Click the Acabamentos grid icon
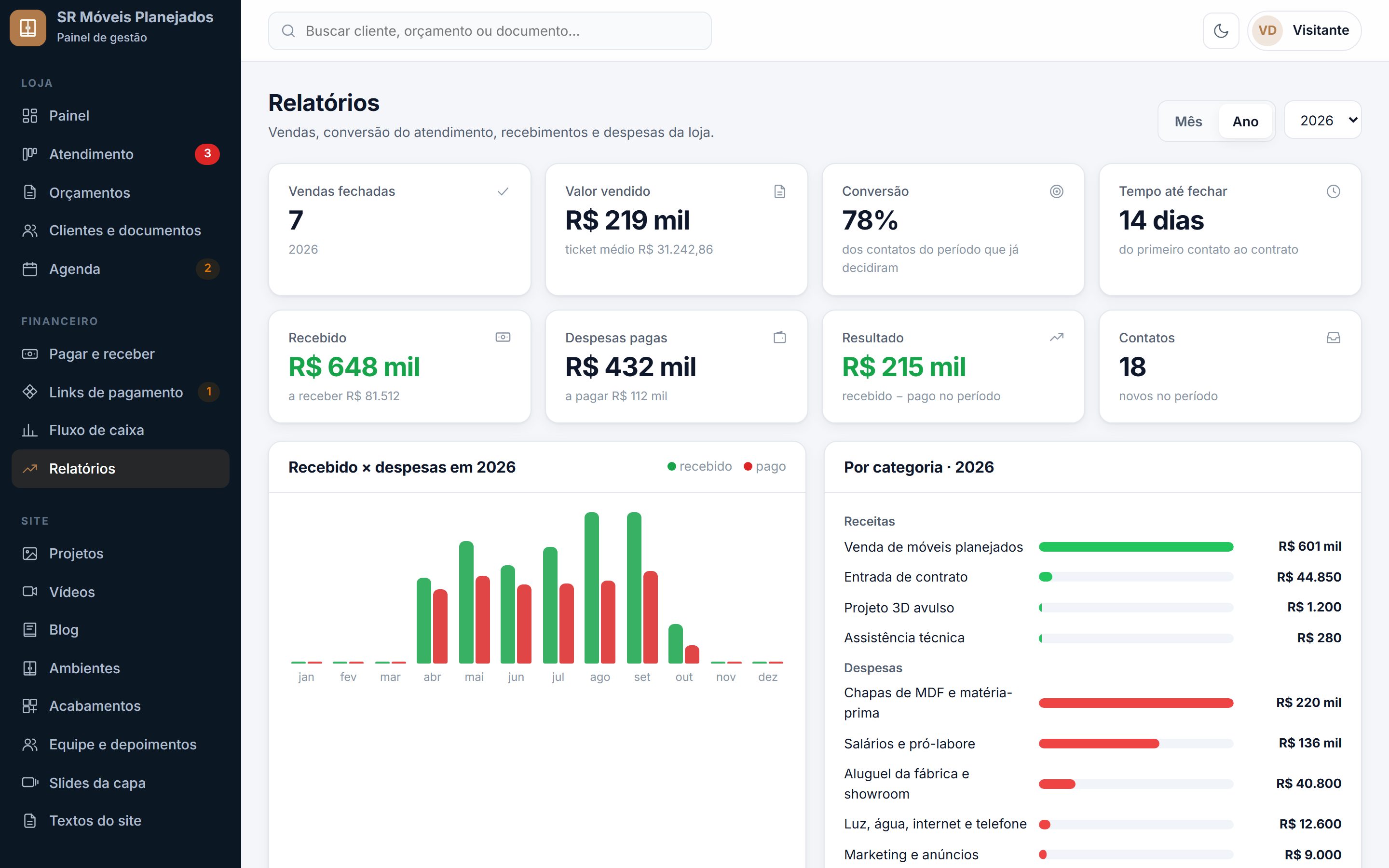 point(30,706)
